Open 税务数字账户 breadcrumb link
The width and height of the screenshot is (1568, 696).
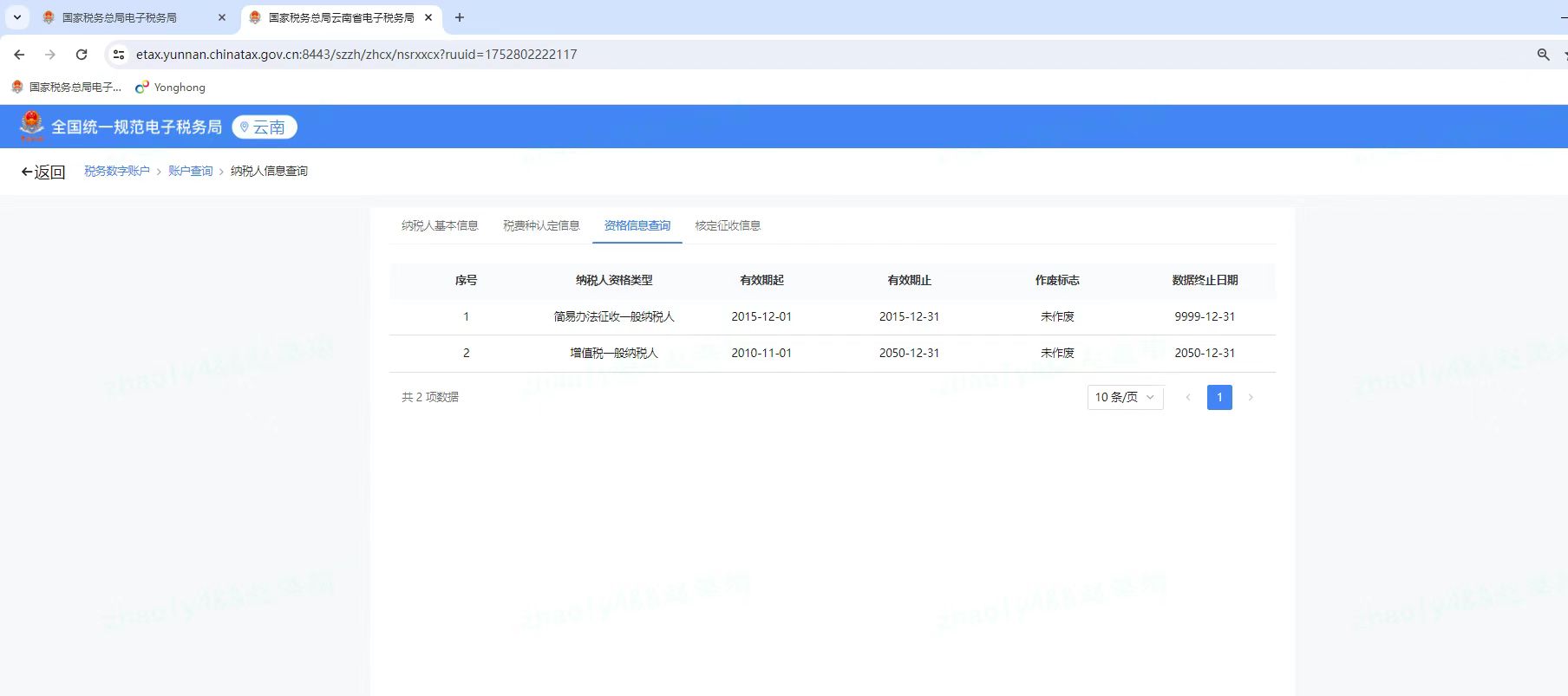[x=117, y=172]
